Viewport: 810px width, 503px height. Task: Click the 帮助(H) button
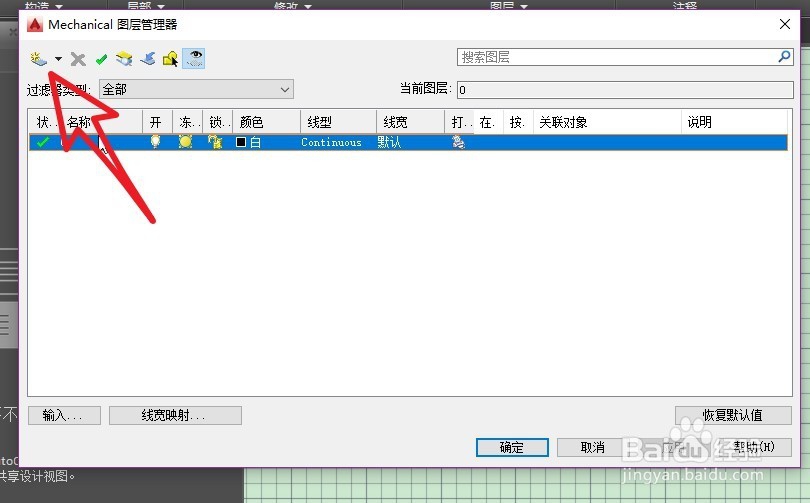[754, 447]
